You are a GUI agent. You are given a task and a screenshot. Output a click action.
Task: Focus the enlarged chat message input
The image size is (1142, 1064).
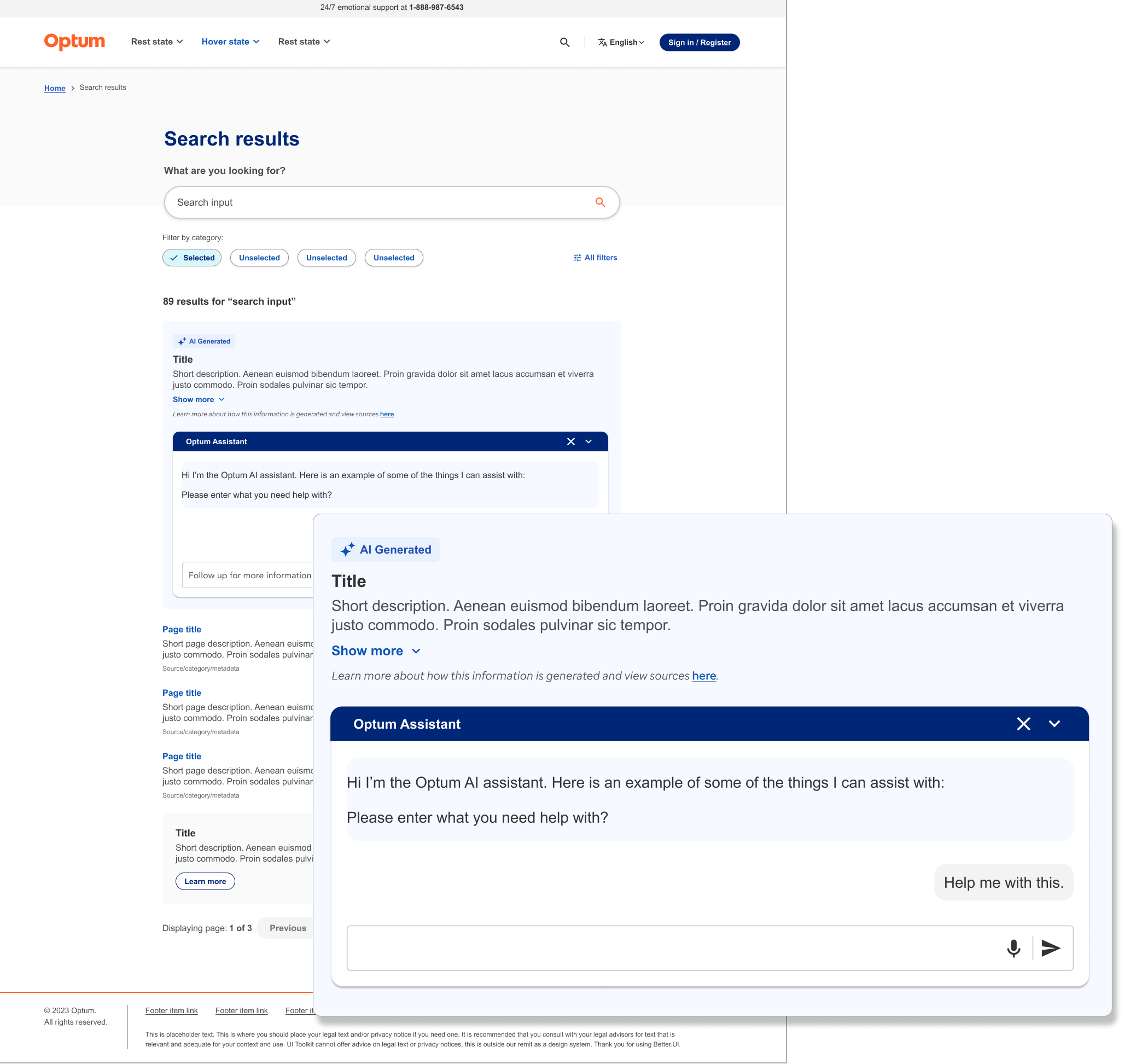point(710,949)
